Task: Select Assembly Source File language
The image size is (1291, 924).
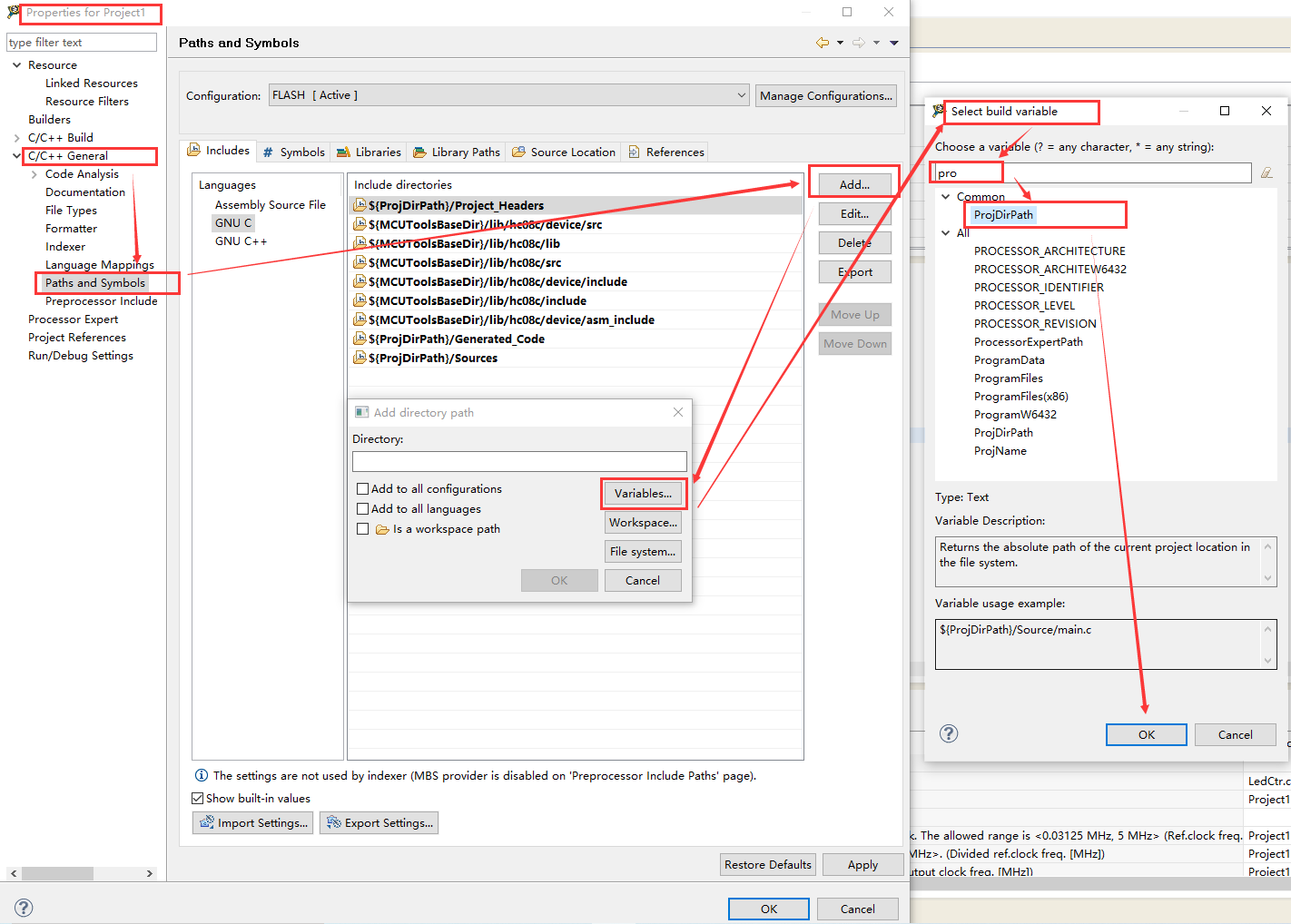Action: [271, 205]
